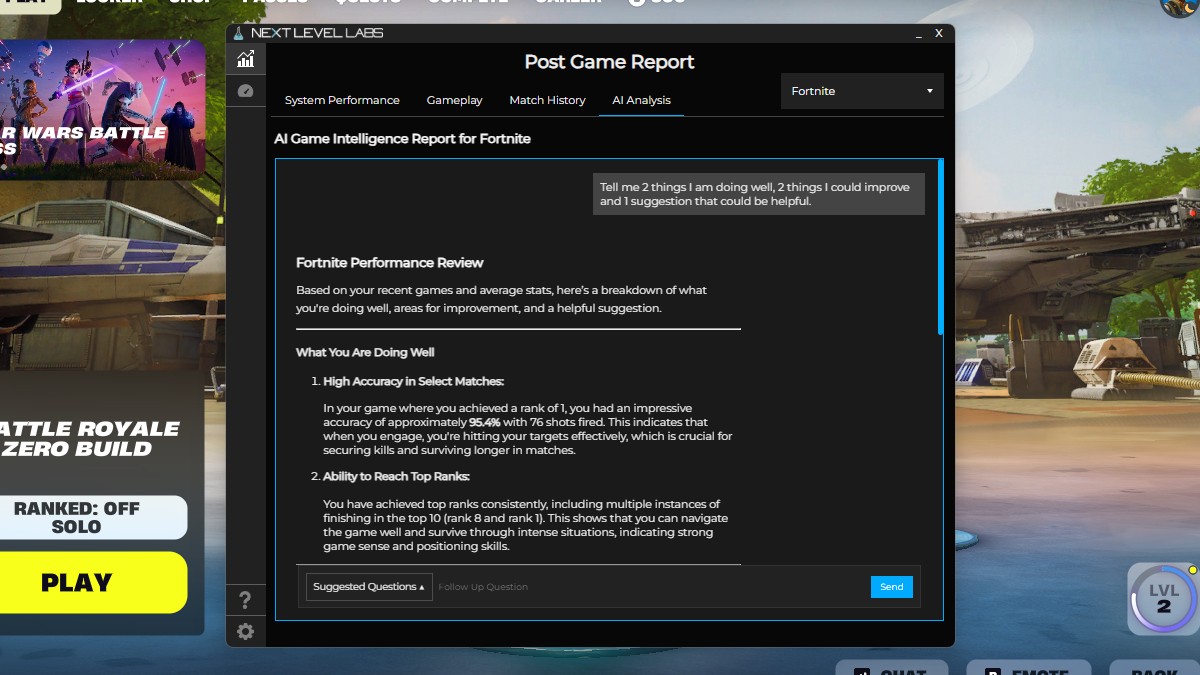Open the speedometer gauge sidebar icon

tap(245, 91)
